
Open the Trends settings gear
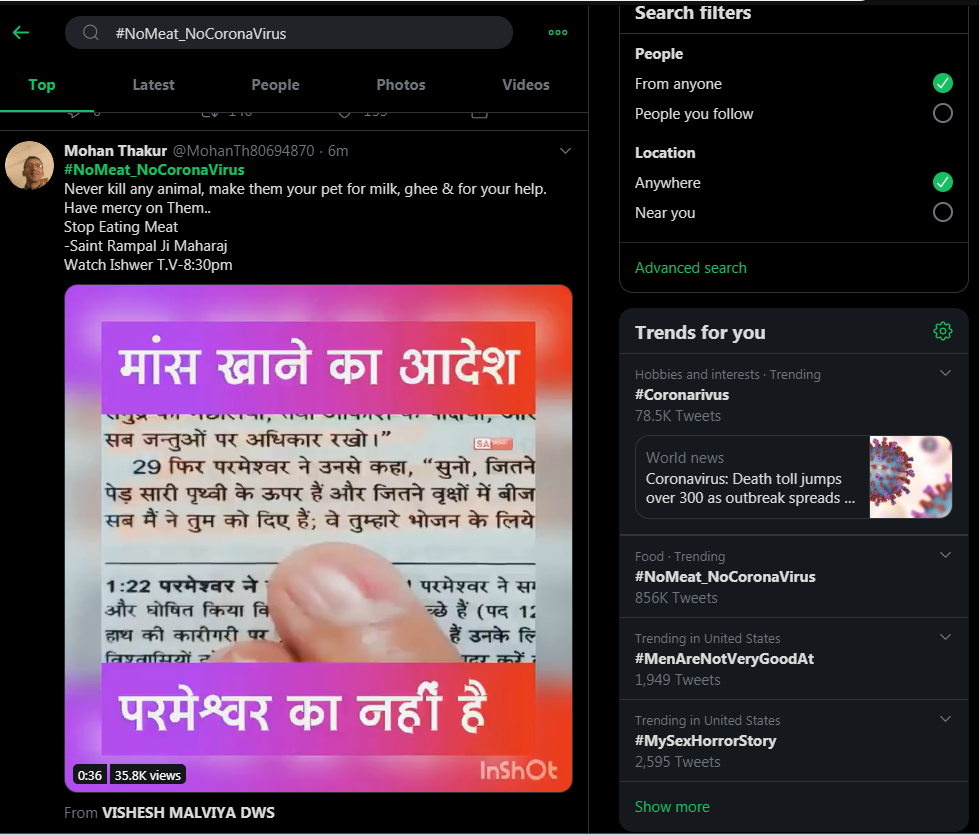(942, 331)
